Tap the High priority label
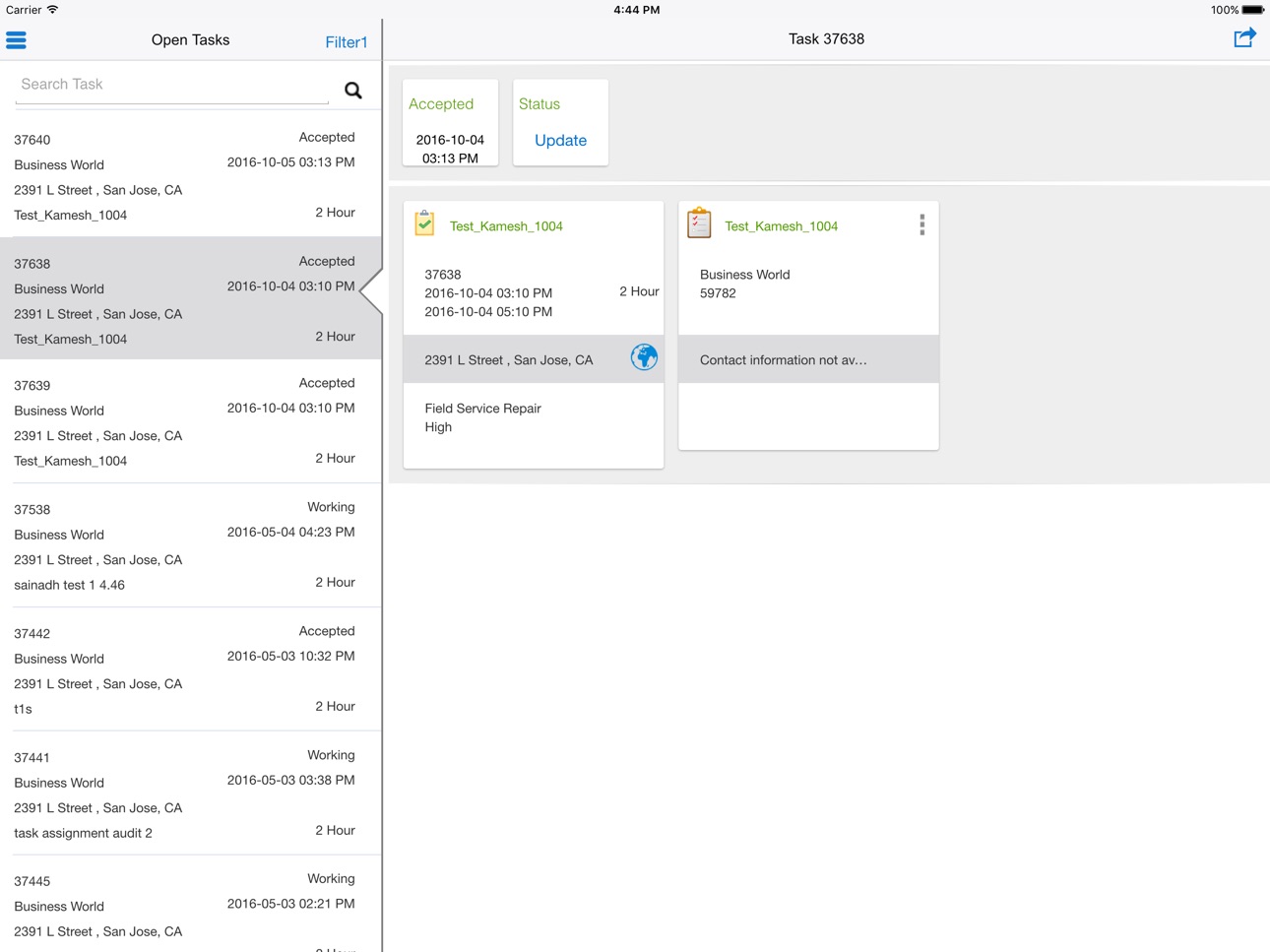This screenshot has height=952, width=1270. click(438, 427)
